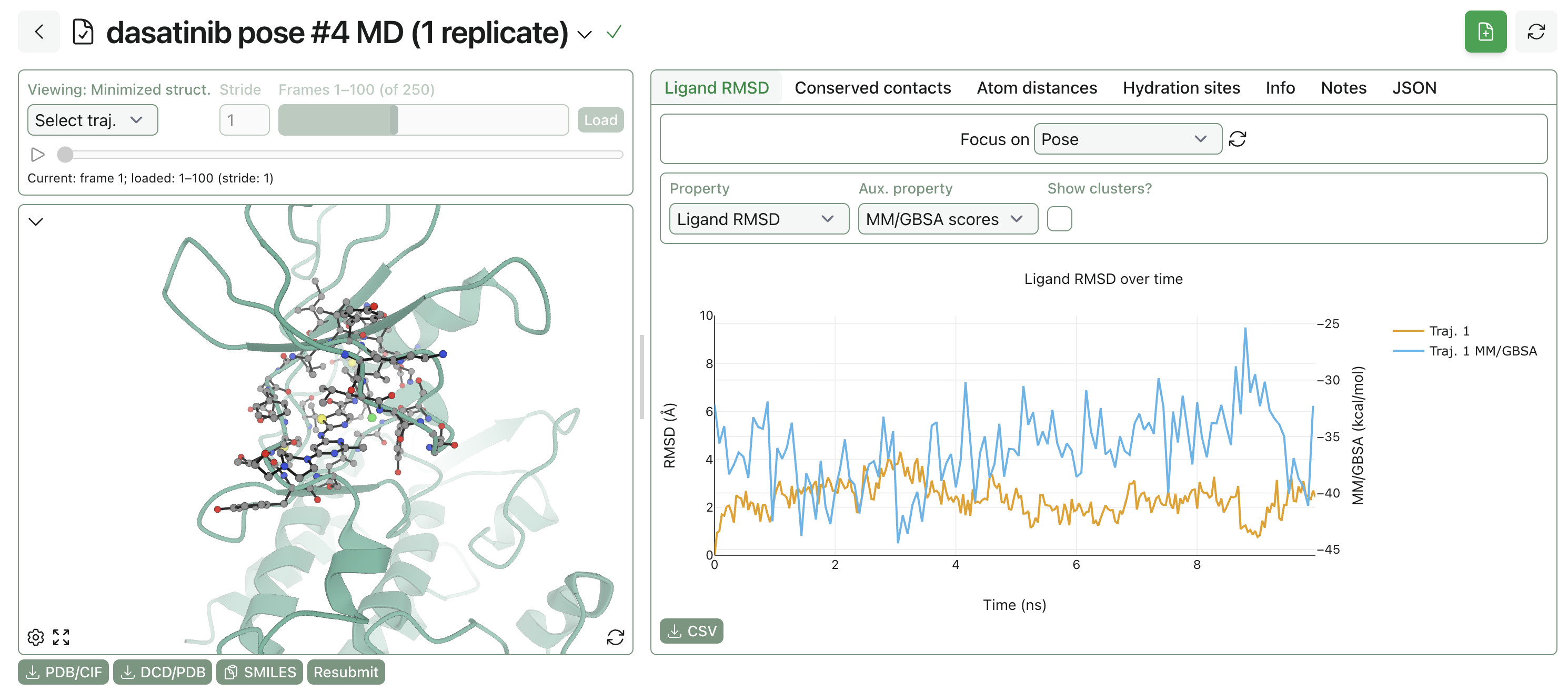Download the chart CSV

691,630
